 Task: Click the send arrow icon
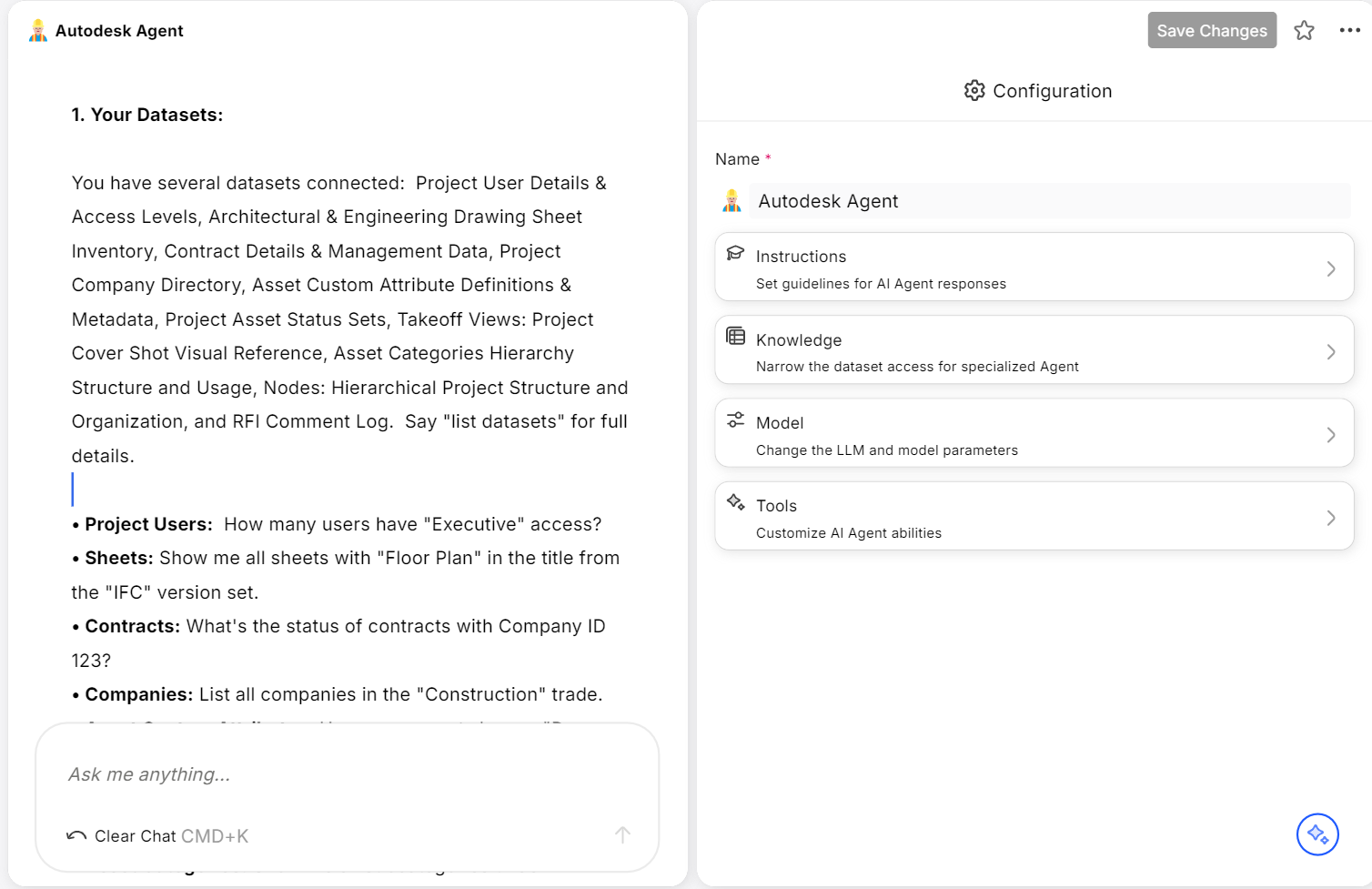(622, 835)
